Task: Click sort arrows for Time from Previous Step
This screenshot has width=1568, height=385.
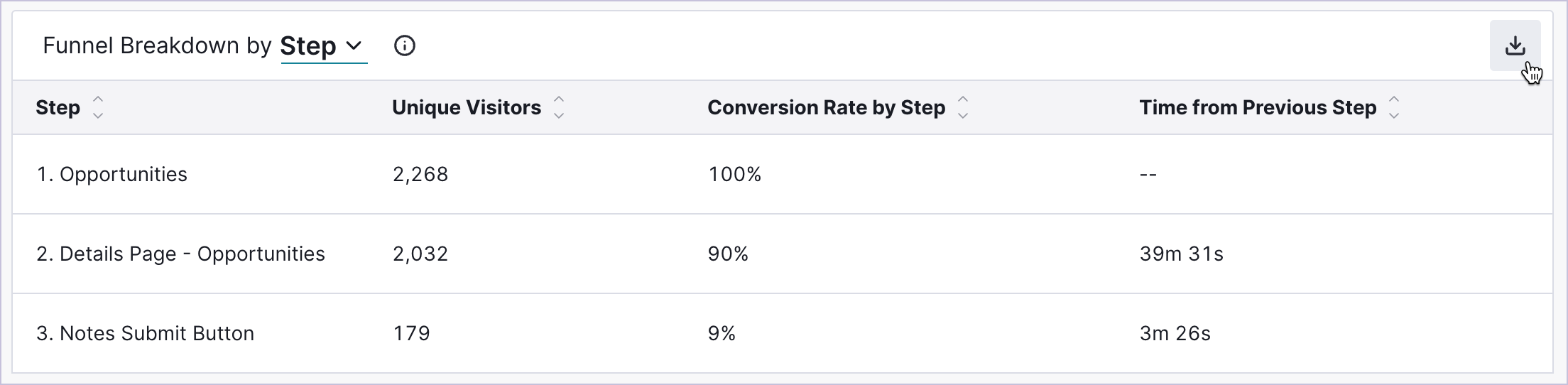Action: (x=1394, y=107)
